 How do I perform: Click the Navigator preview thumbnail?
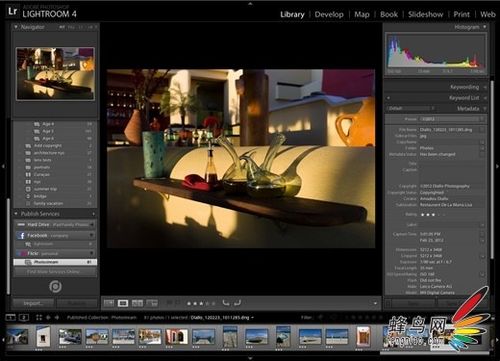55,74
